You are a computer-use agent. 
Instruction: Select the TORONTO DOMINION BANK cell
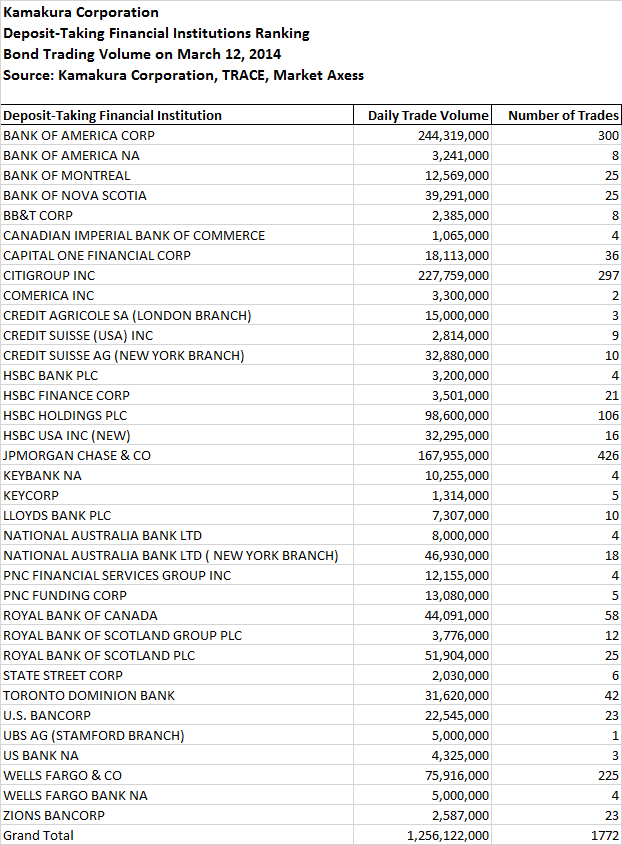coord(177,695)
